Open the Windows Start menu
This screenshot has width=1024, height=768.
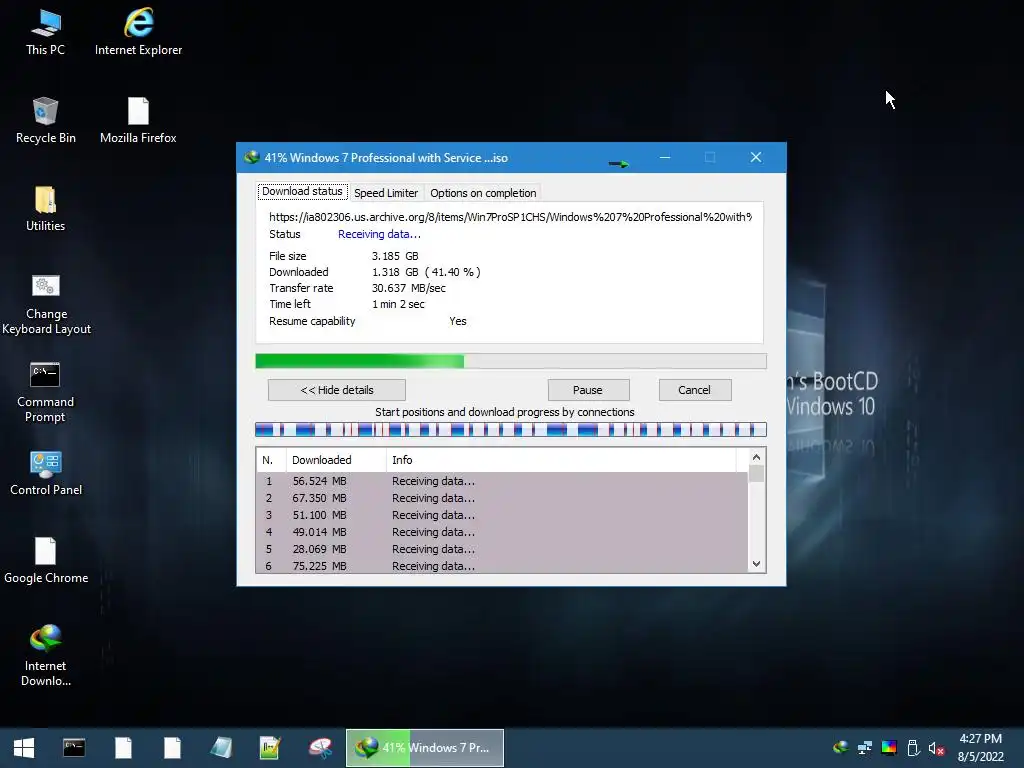[x=24, y=748]
